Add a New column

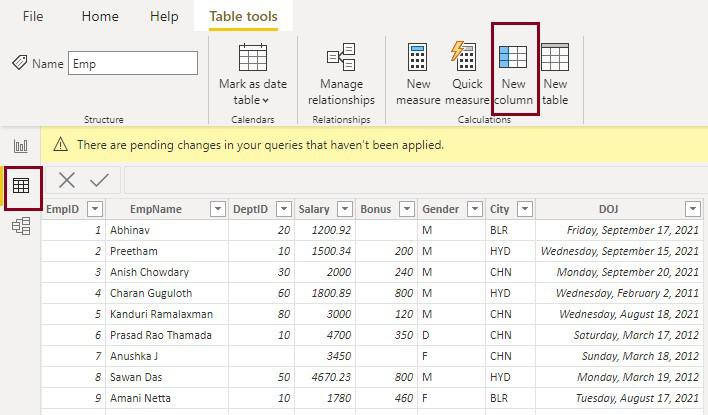pyautogui.click(x=513, y=75)
